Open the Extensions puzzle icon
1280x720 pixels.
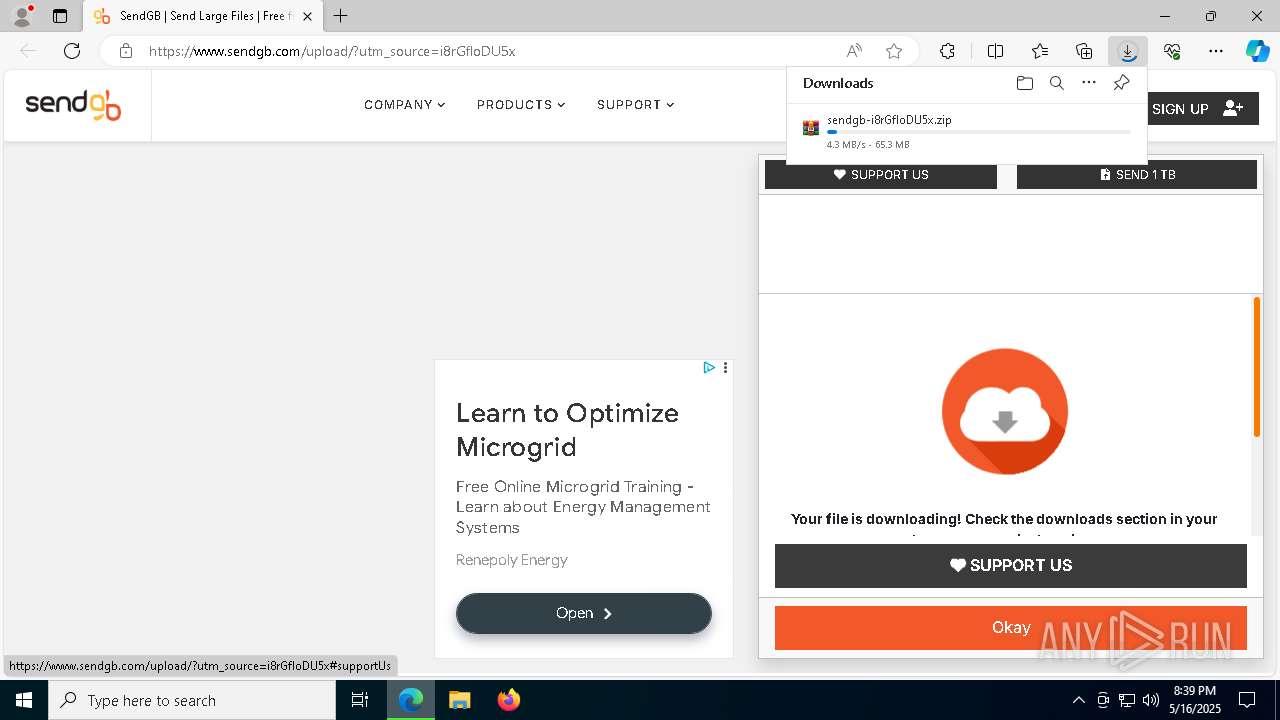pos(947,51)
